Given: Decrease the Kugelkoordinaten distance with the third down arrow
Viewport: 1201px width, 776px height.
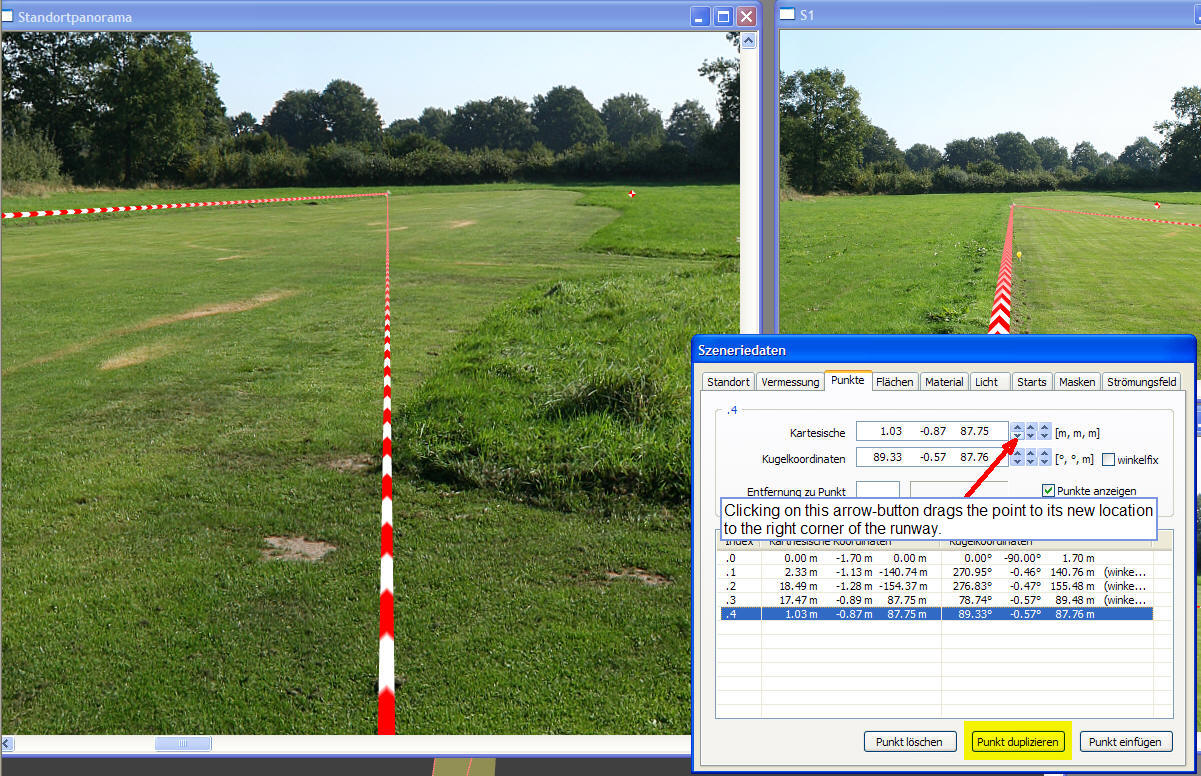Looking at the screenshot, I should click(x=1045, y=462).
